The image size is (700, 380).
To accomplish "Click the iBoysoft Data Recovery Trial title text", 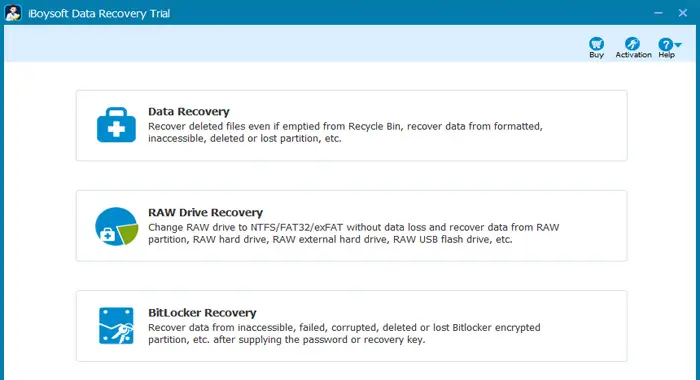I will [x=99, y=13].
